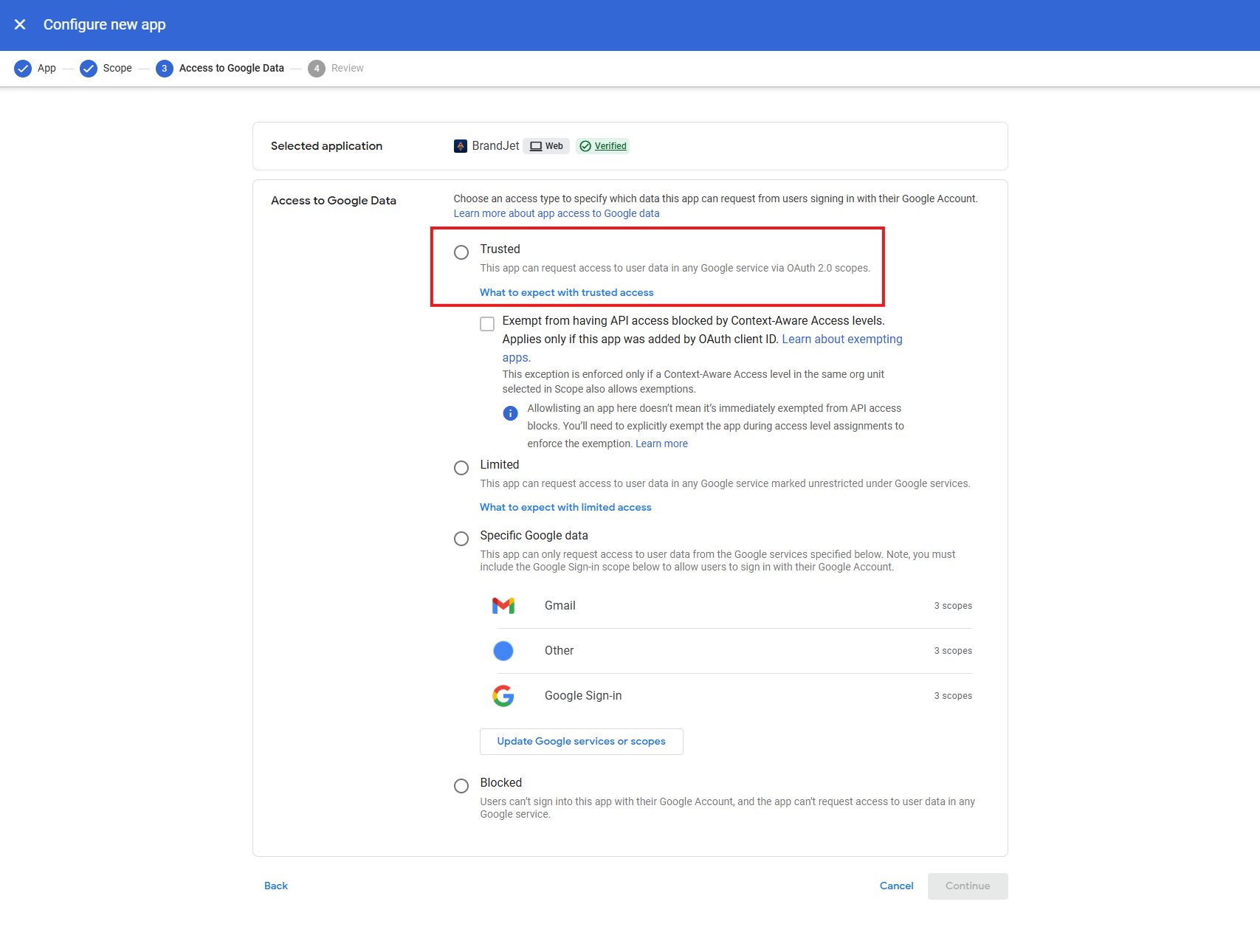This screenshot has width=1260, height=952.
Task: Click the blue Other service icon
Action: [x=503, y=651]
